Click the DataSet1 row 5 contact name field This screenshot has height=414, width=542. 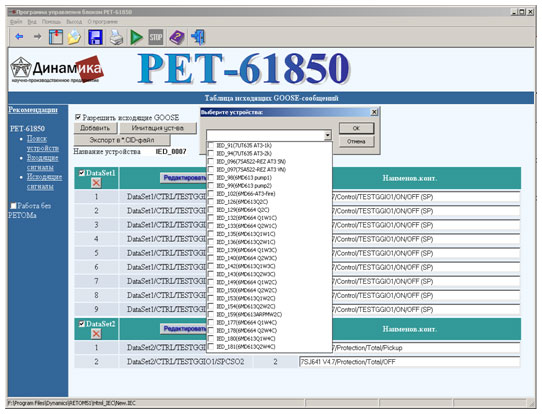(426, 253)
